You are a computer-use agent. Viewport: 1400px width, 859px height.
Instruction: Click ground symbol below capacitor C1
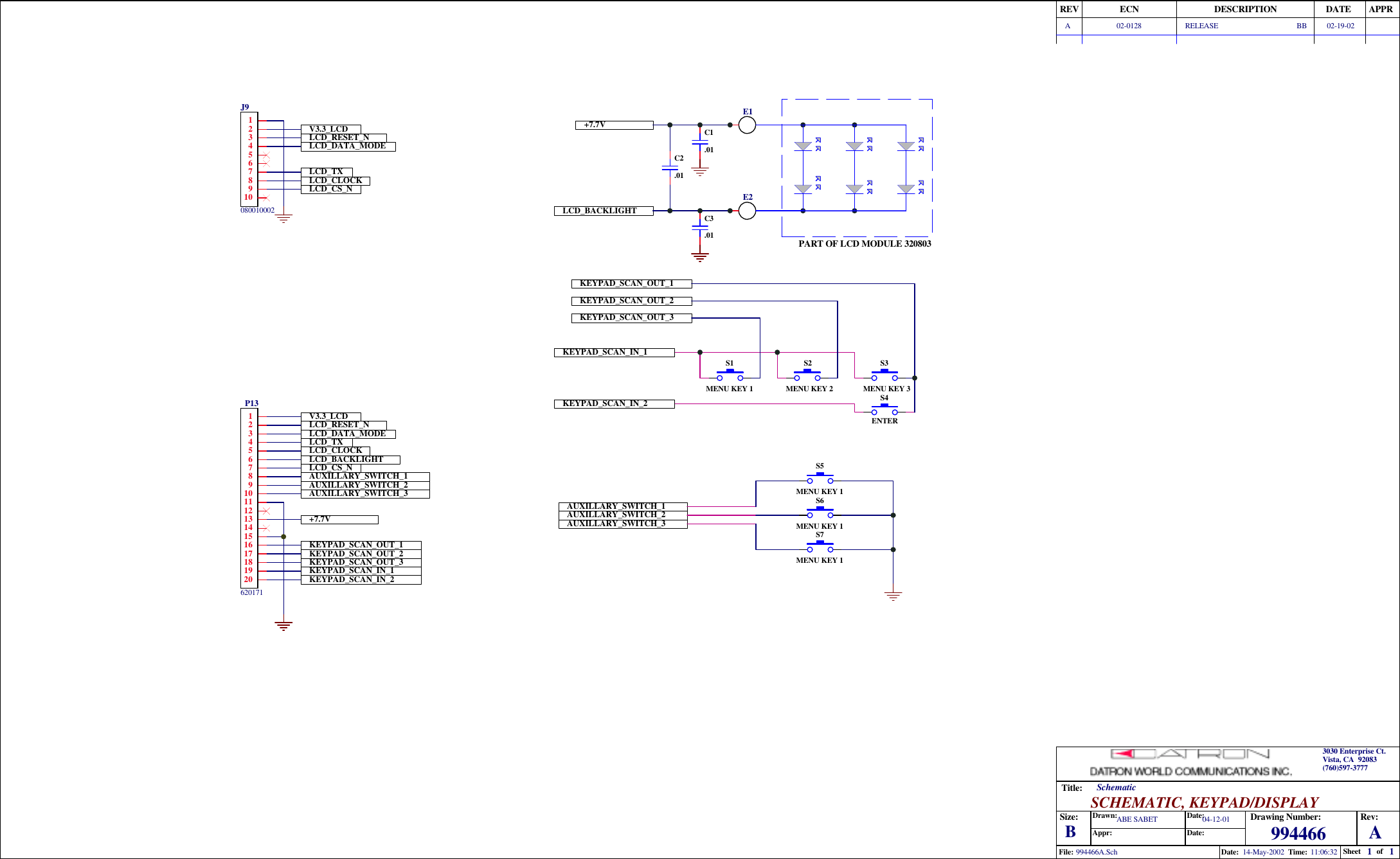700,172
